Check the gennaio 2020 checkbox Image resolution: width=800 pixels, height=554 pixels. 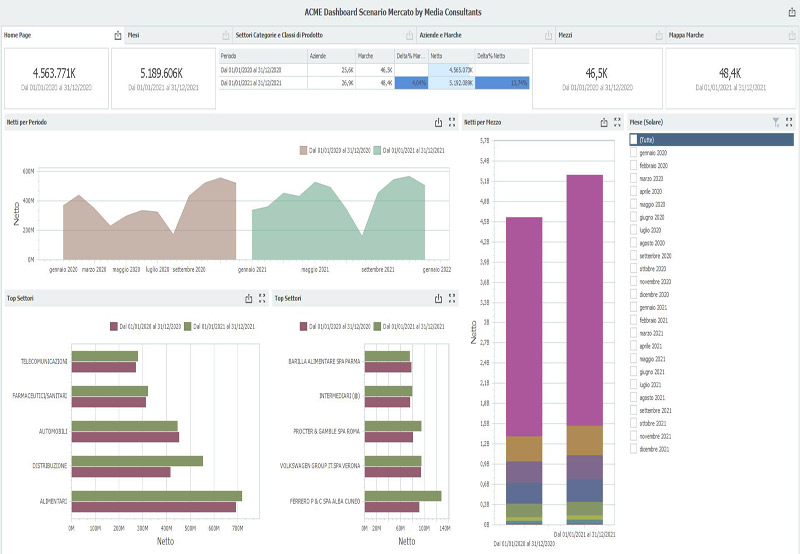634,152
